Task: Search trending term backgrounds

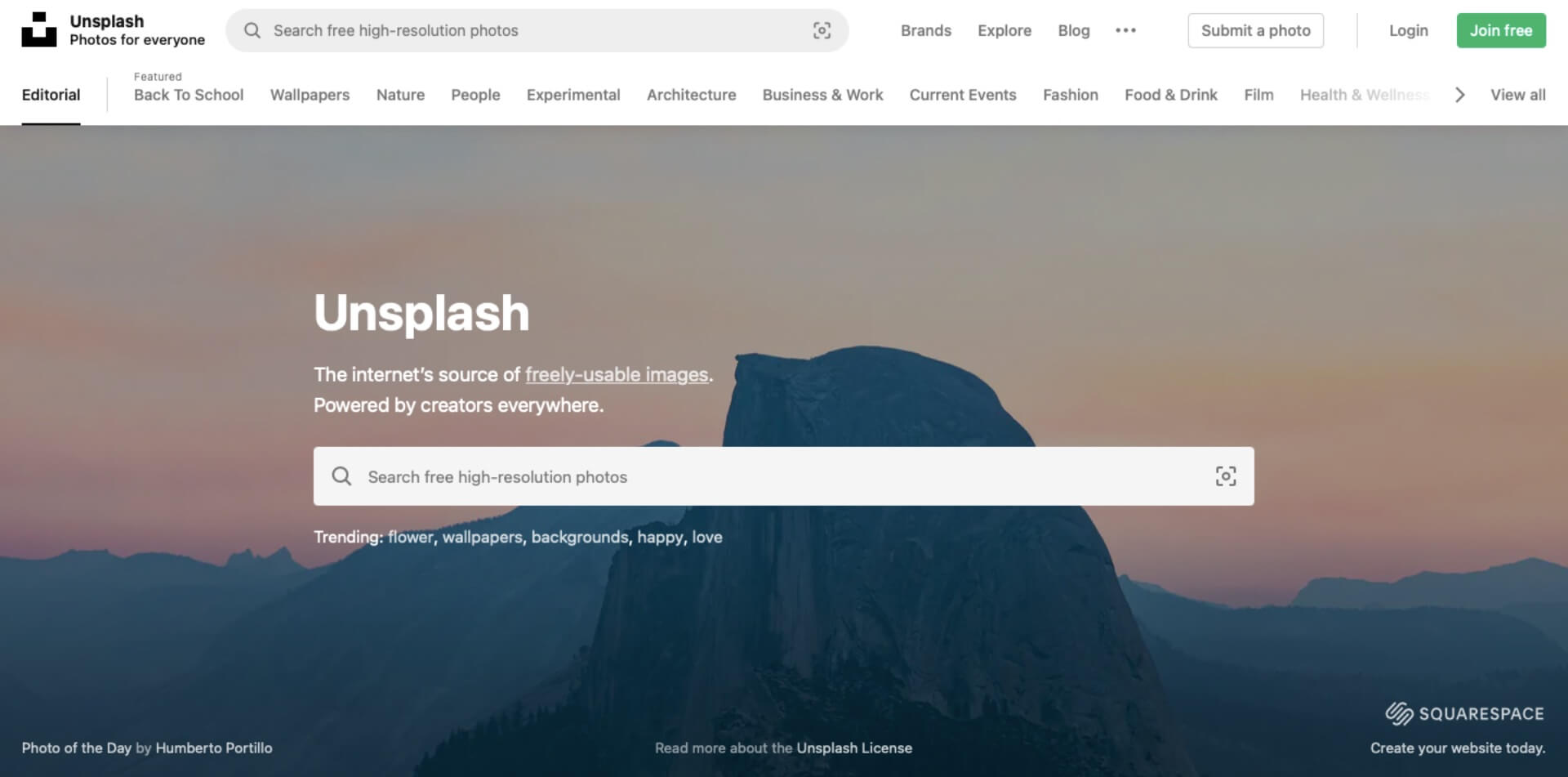Action: click(580, 537)
